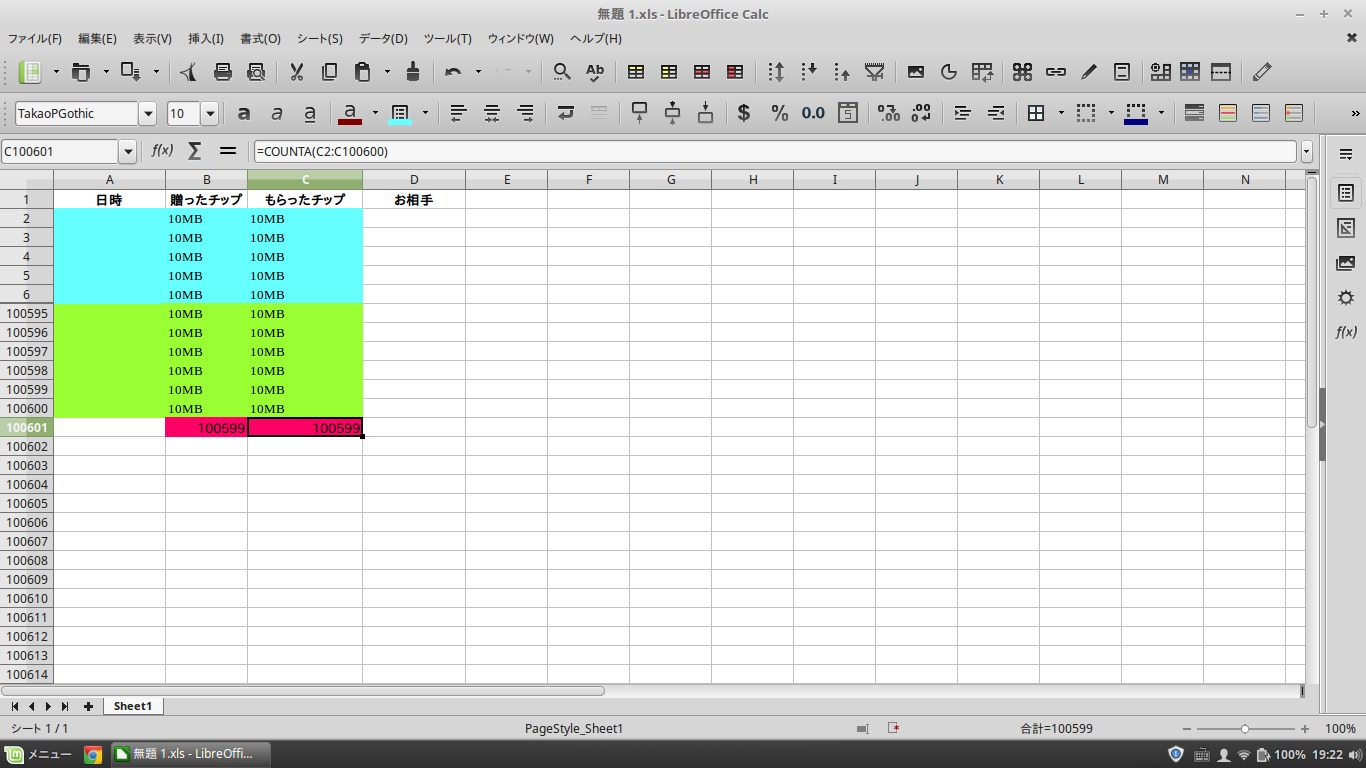Screen dimensions: 1366x768
Task: Undo the last action
Action: [453, 72]
